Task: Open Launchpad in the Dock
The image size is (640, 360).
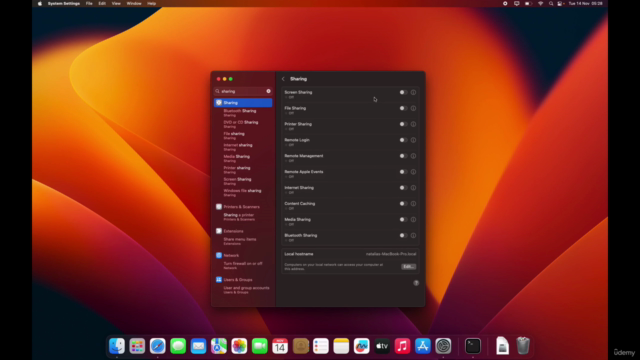Action: 137,346
